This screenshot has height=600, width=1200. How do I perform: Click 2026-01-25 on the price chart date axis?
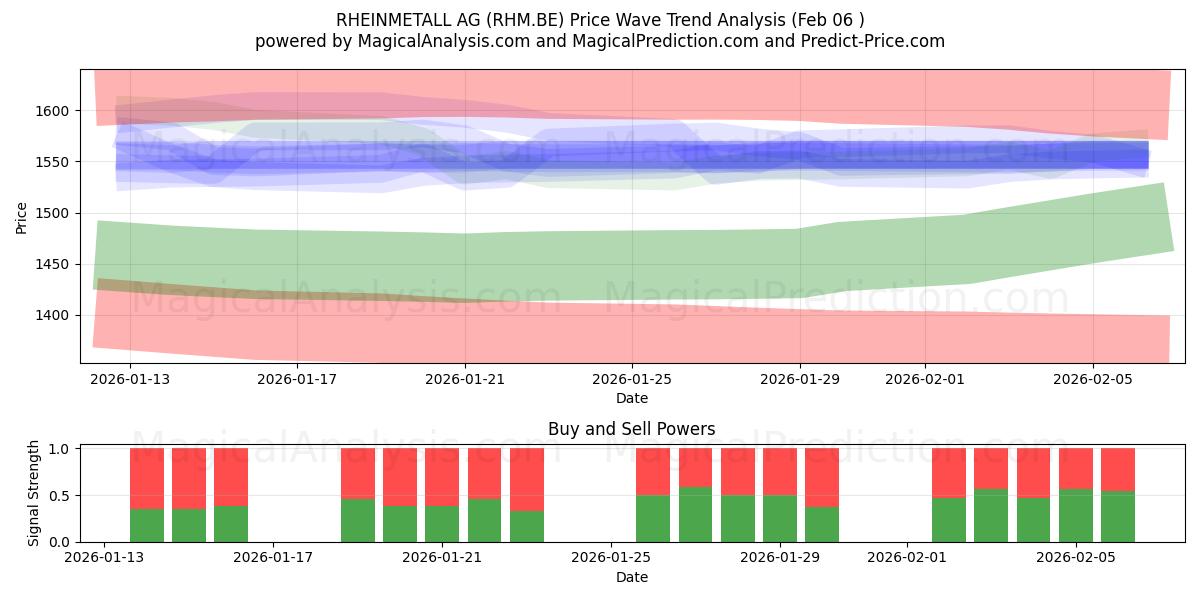point(632,379)
